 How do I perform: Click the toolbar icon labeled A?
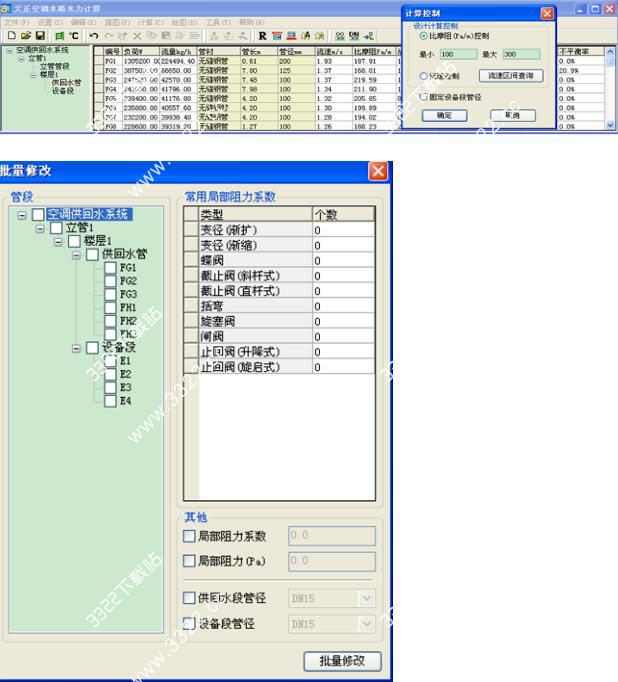click(306, 36)
